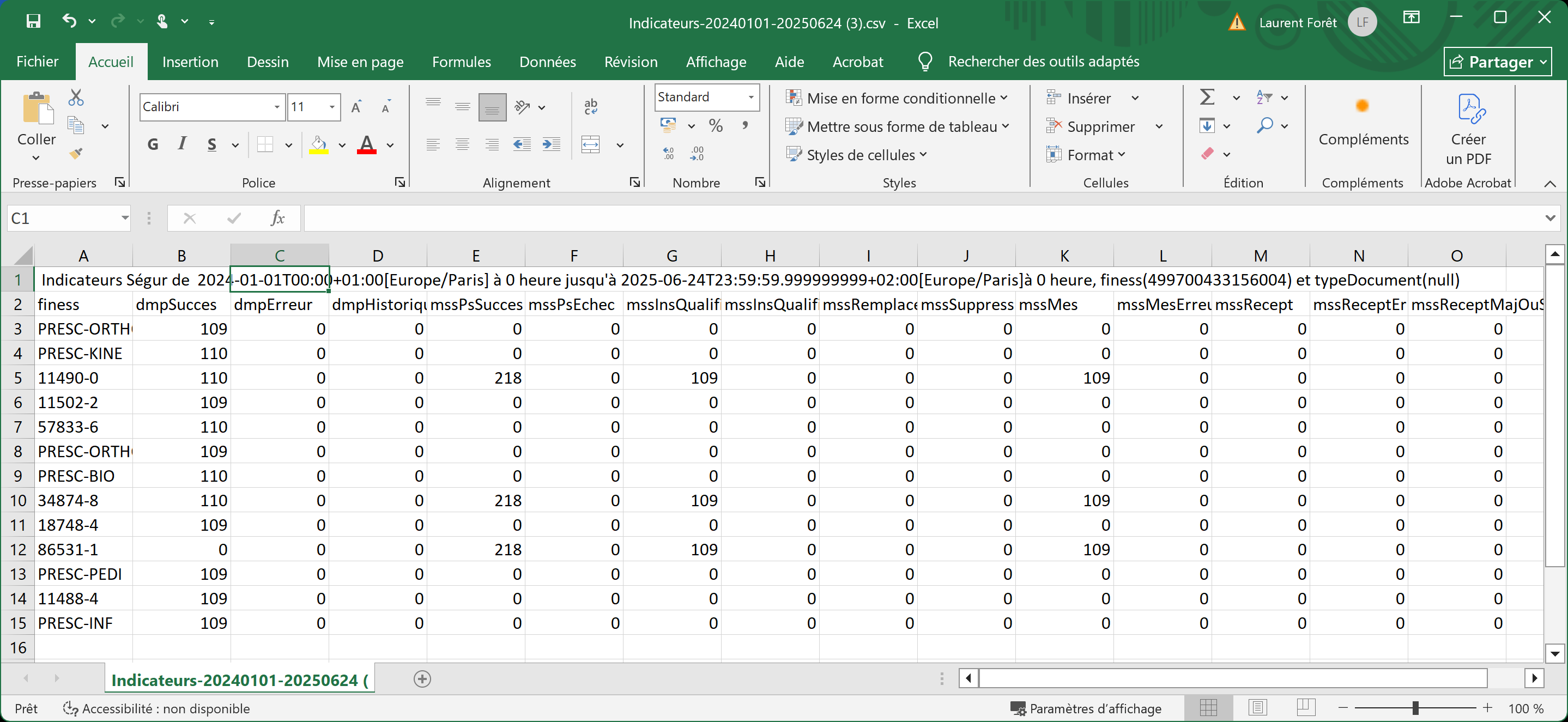Image resolution: width=1568 pixels, height=722 pixels.
Task: Click the Cut scissors icon
Action: [x=76, y=98]
